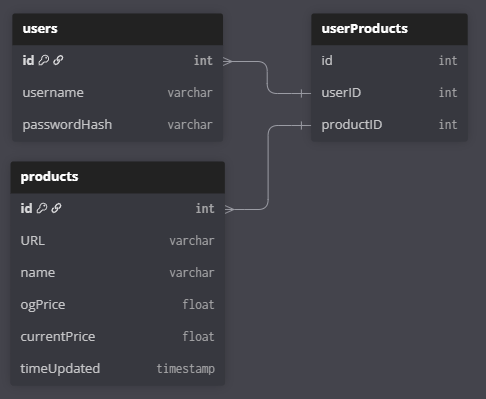Click the link icon in products id row
The image size is (486, 399).
pyautogui.click(x=56, y=208)
